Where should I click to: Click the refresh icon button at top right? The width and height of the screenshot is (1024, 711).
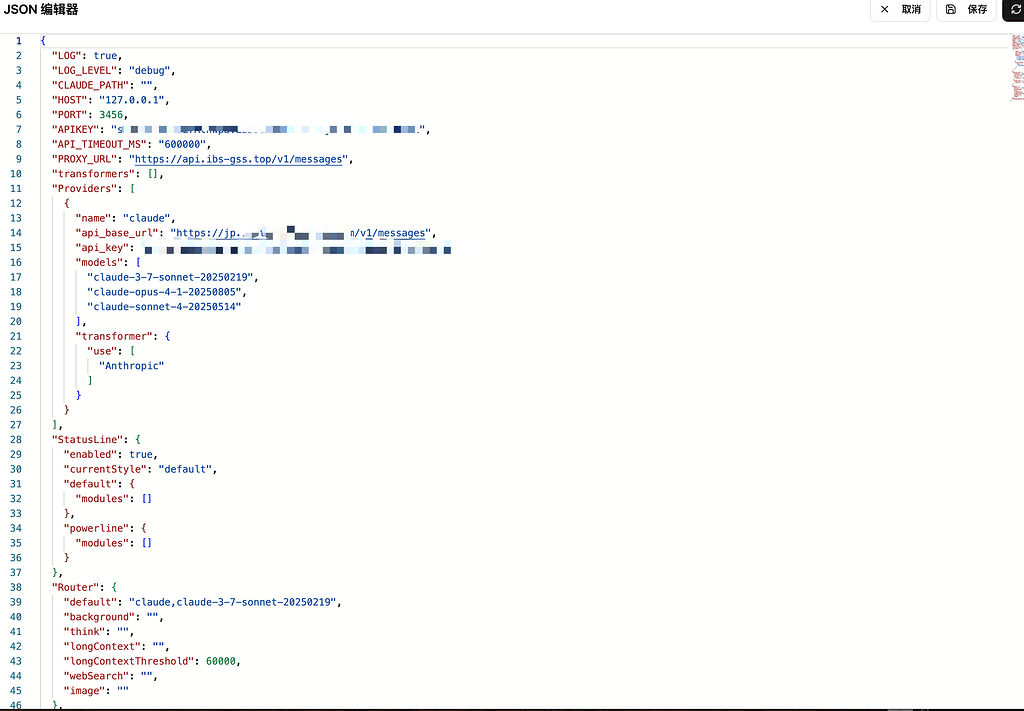click(1014, 10)
